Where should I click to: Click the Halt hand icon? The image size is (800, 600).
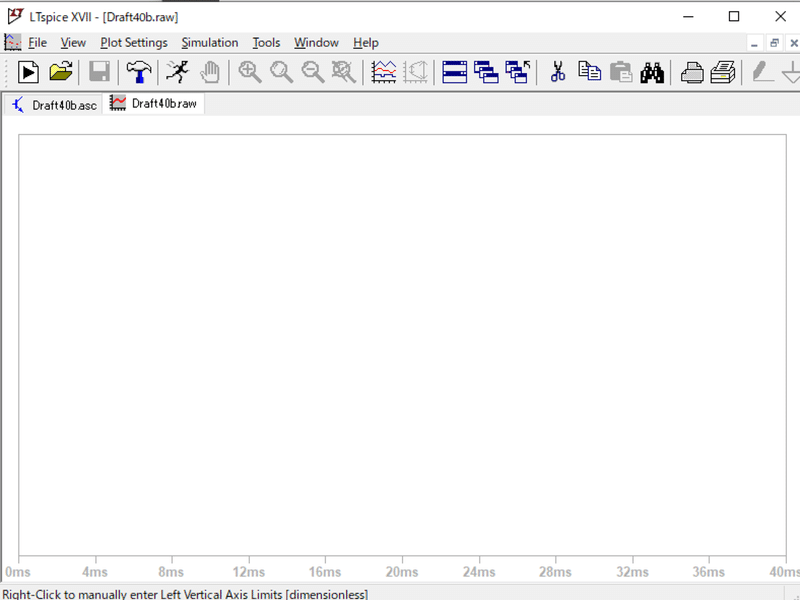[210, 72]
